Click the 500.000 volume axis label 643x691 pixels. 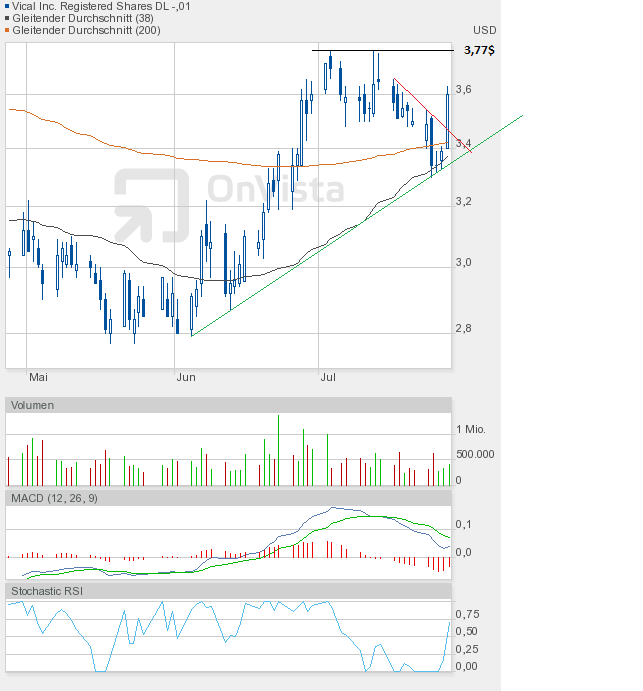click(x=475, y=454)
